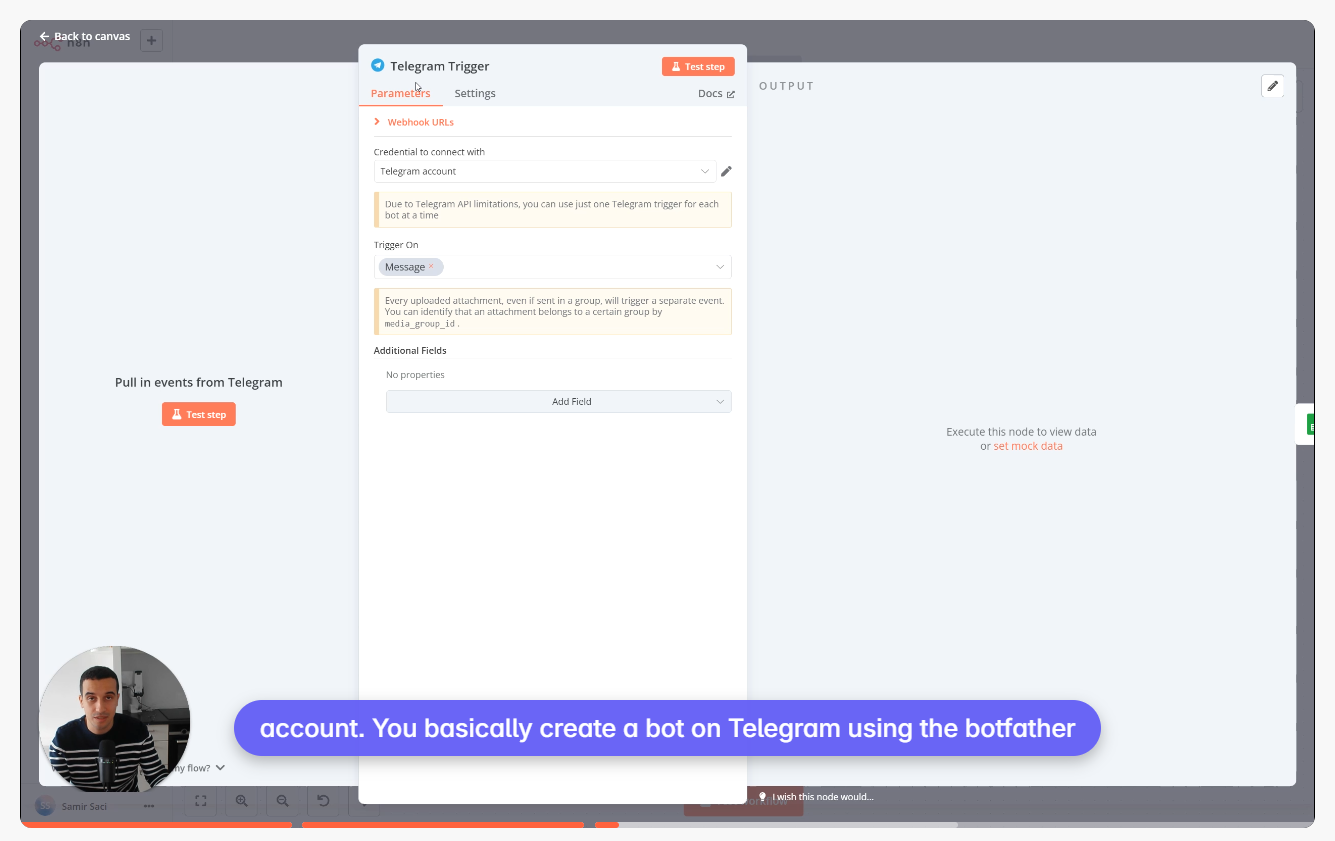Click the Trigger On label
1335x841 pixels.
[x=396, y=245]
